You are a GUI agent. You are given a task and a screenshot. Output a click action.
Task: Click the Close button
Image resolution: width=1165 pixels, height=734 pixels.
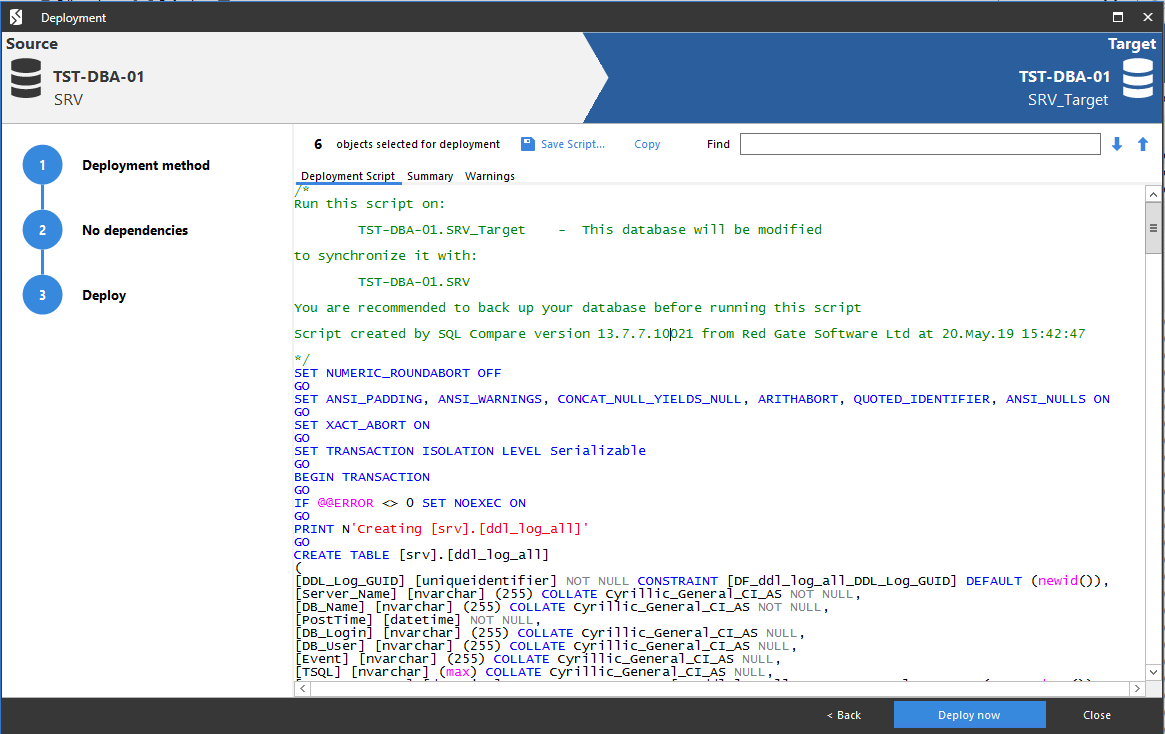click(1096, 714)
